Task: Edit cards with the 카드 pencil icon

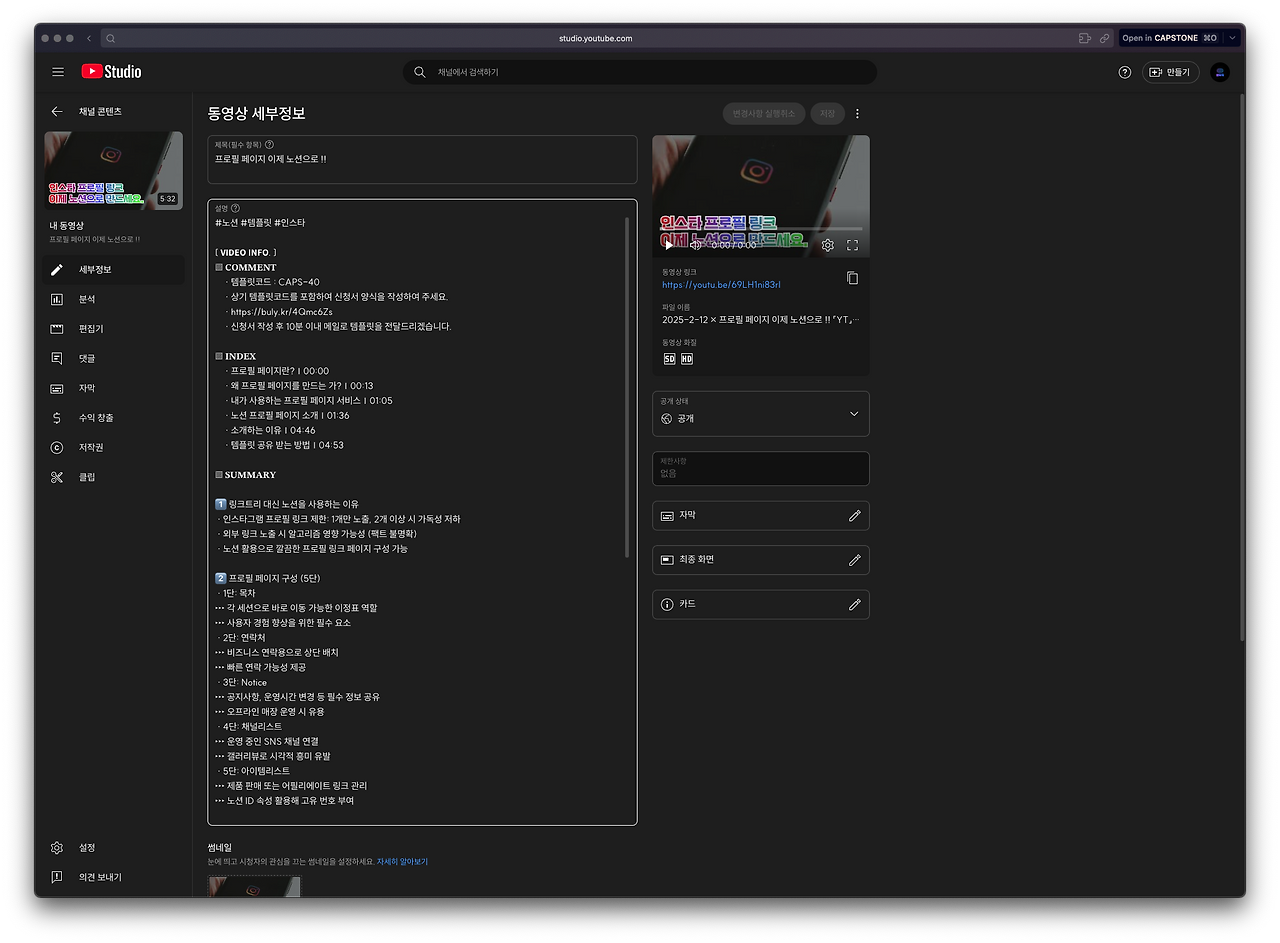Action: tap(854, 605)
